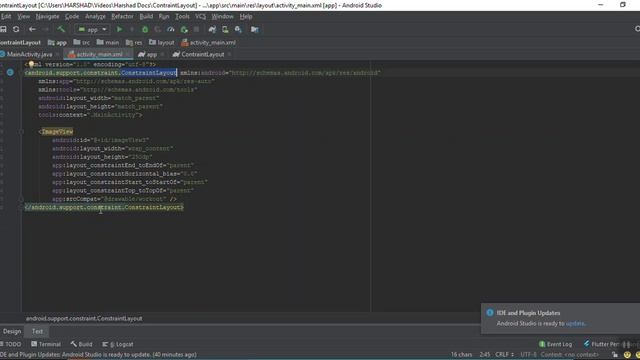The width and height of the screenshot is (640, 360).
Task: Open the Help menu
Action: pos(246,17)
